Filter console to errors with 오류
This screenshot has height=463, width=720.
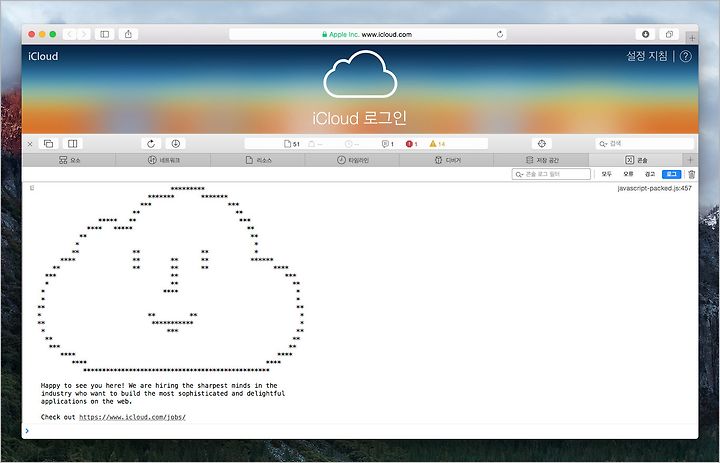pyautogui.click(x=628, y=174)
